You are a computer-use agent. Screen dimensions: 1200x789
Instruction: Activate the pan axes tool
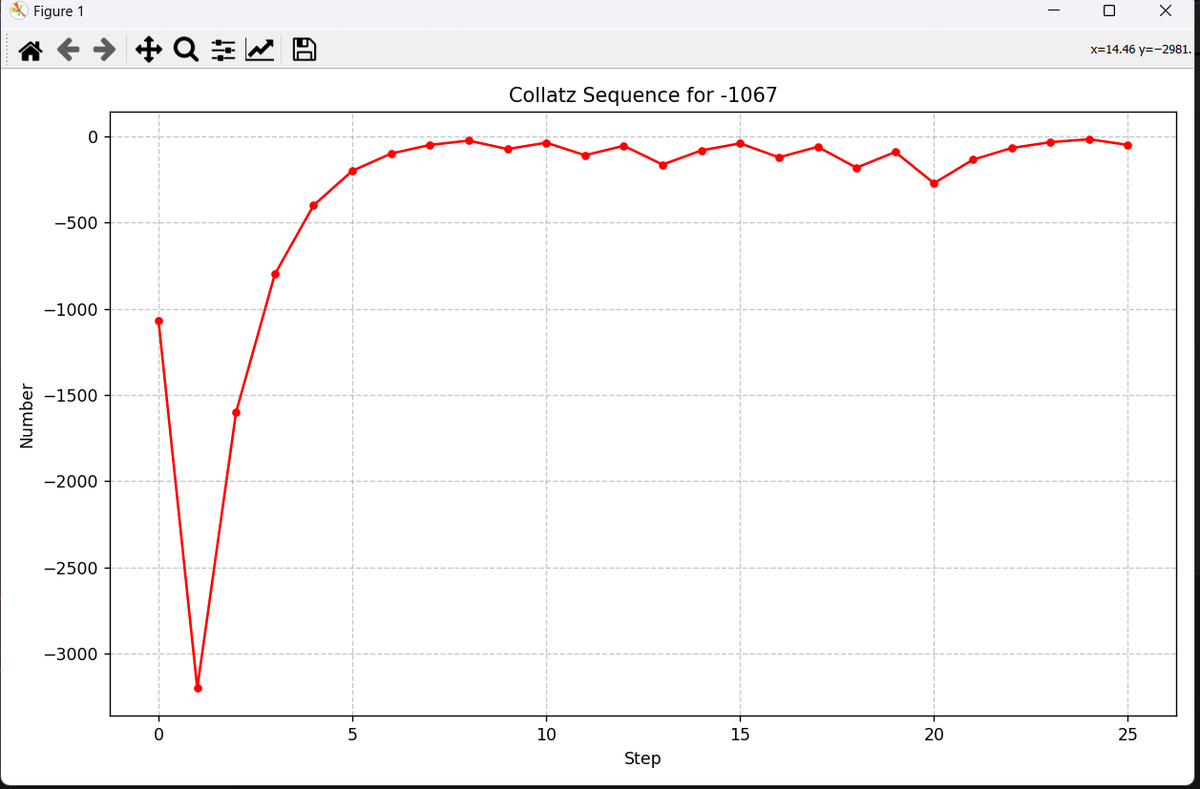point(148,49)
